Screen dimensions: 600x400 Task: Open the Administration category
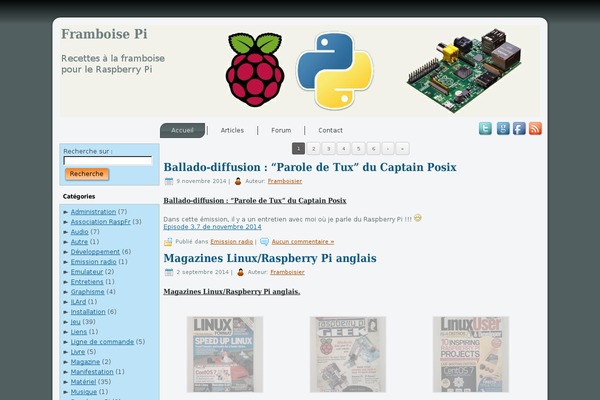coord(93,212)
